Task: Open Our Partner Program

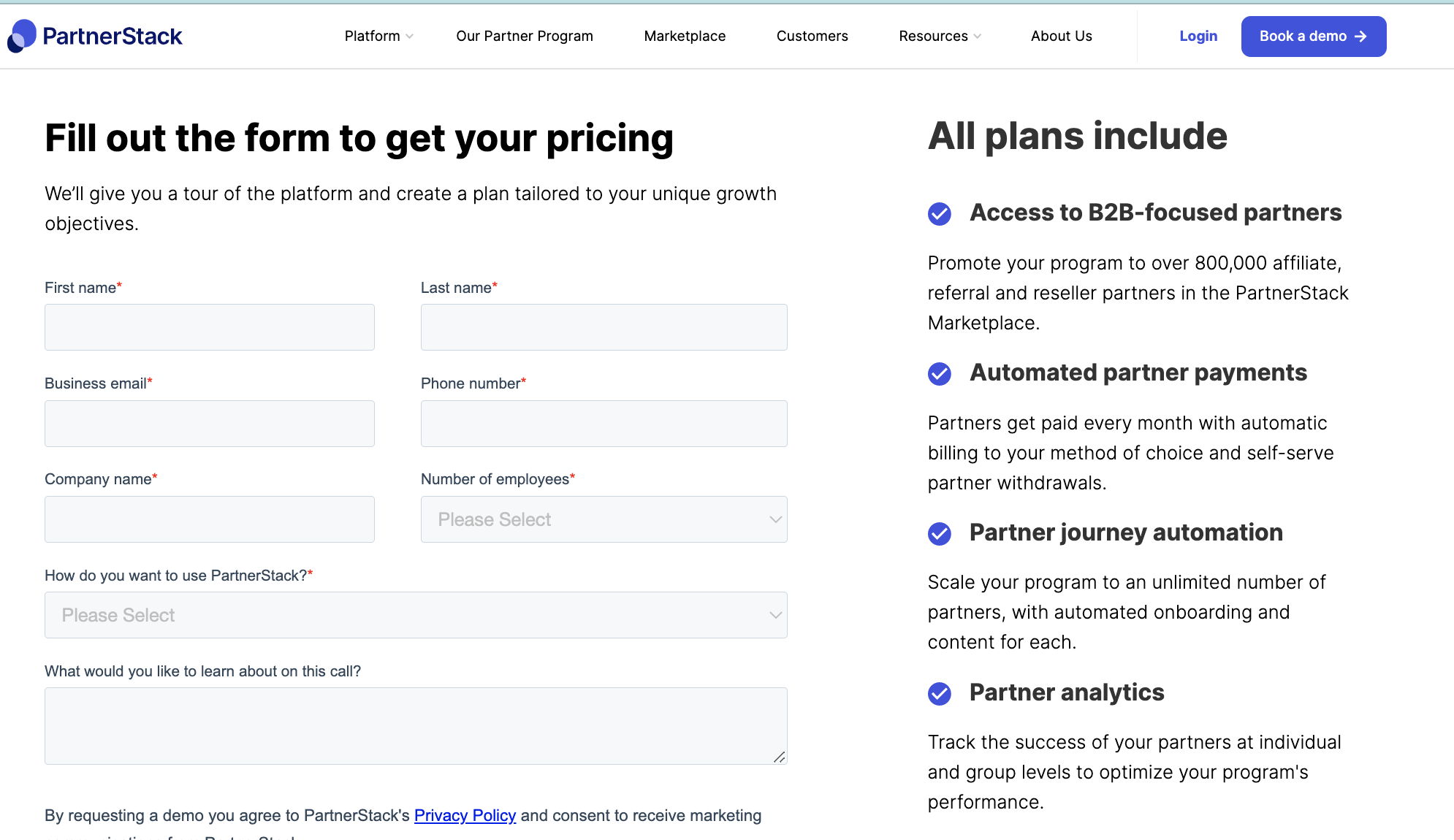Action: (524, 36)
